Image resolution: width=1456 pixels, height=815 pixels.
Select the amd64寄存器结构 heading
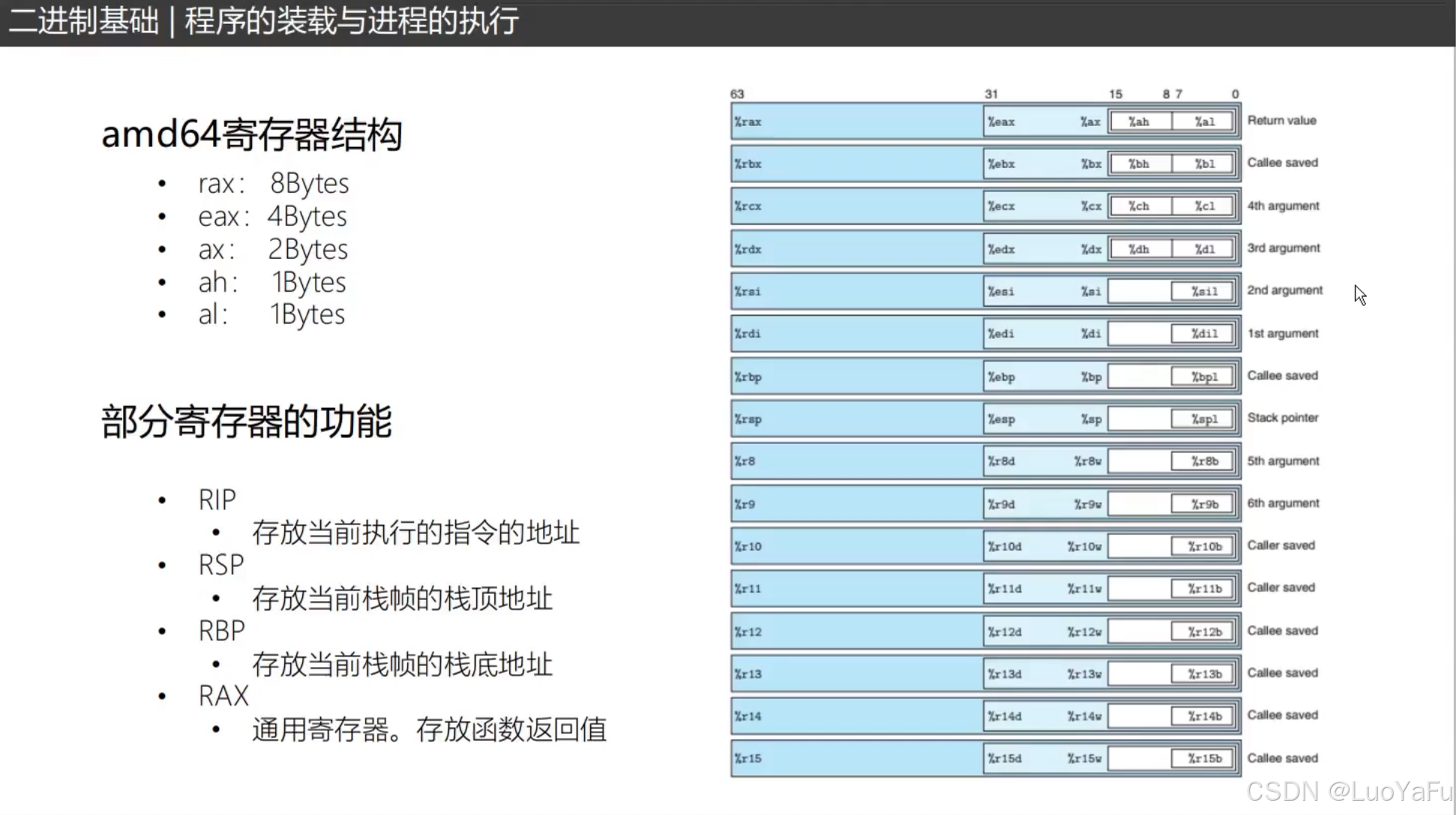(252, 135)
